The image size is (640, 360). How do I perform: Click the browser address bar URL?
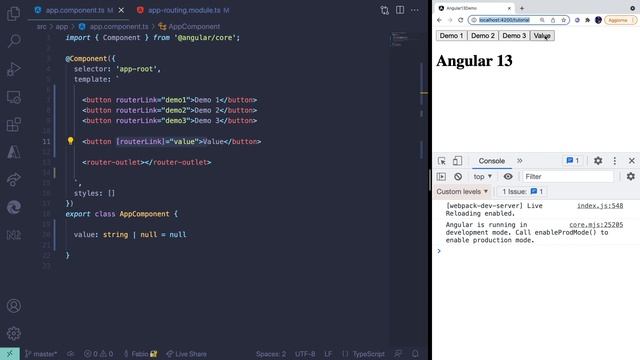coord(504,20)
